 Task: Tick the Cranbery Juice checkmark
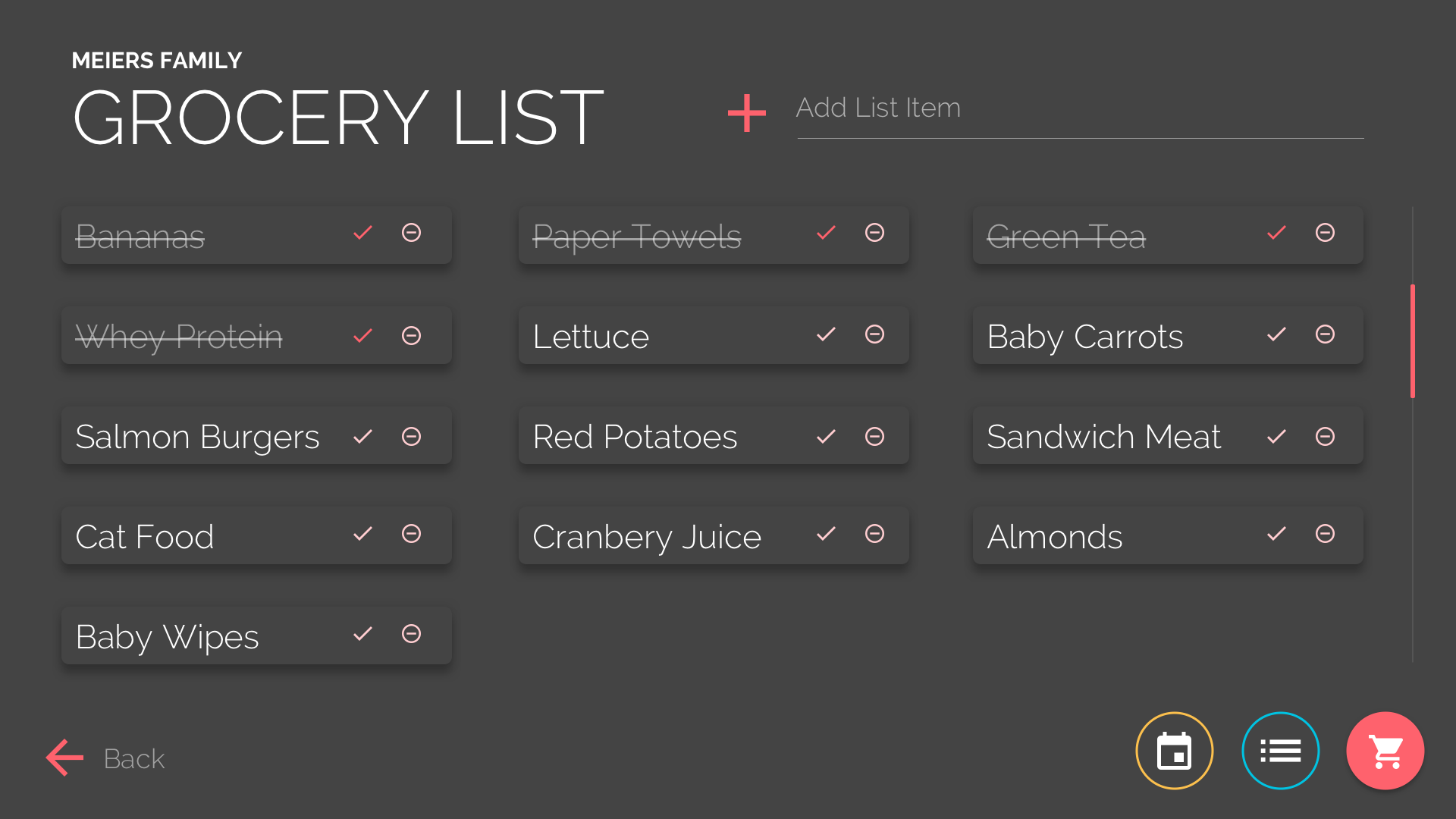(x=826, y=533)
